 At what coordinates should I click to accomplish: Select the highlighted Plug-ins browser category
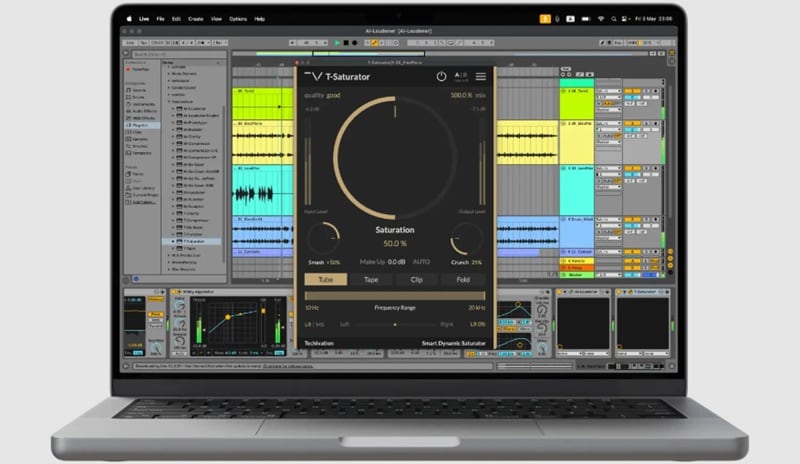coord(142,125)
